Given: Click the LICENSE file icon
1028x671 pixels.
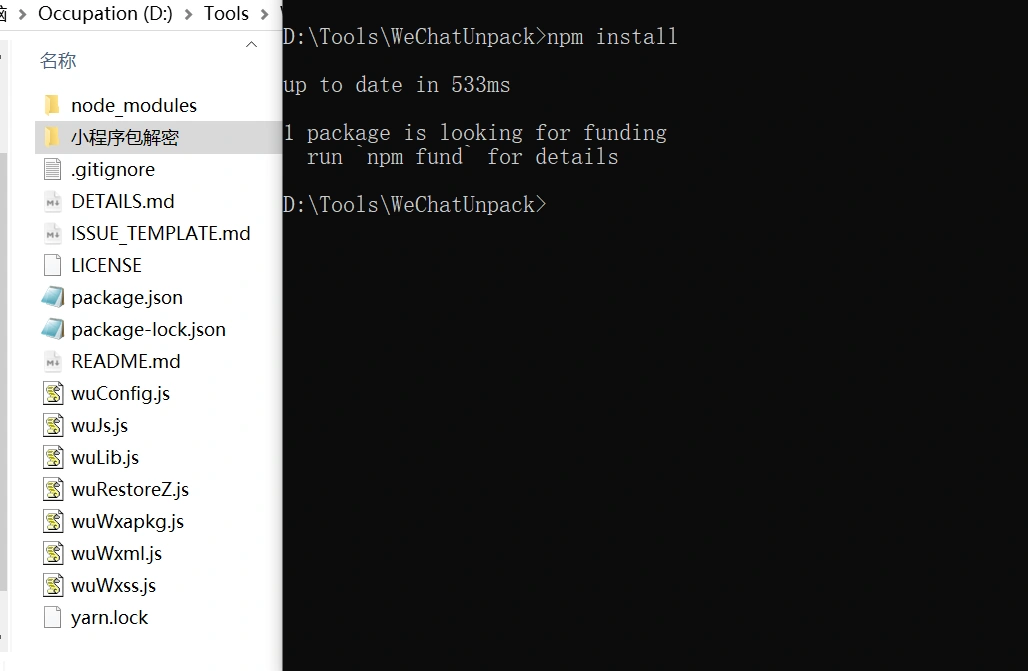Looking at the screenshot, I should click(x=53, y=265).
